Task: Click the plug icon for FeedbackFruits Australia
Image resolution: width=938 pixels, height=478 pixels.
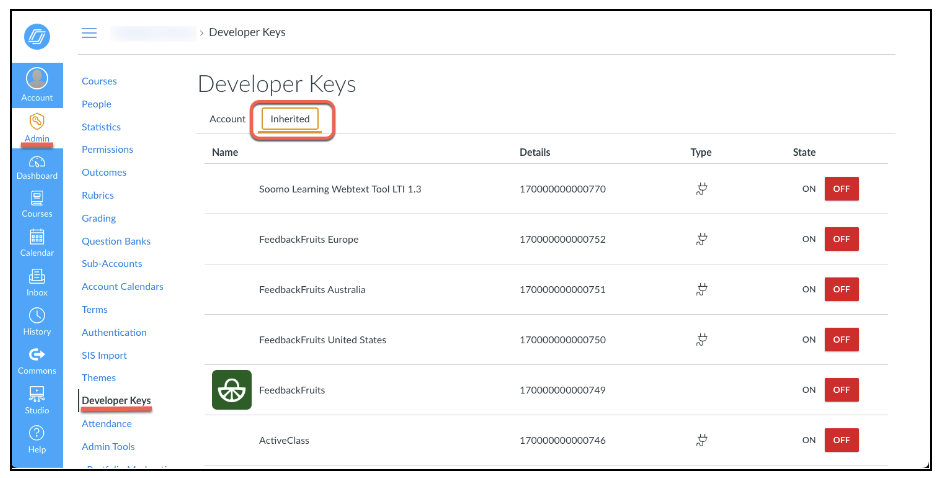Action: click(701, 290)
